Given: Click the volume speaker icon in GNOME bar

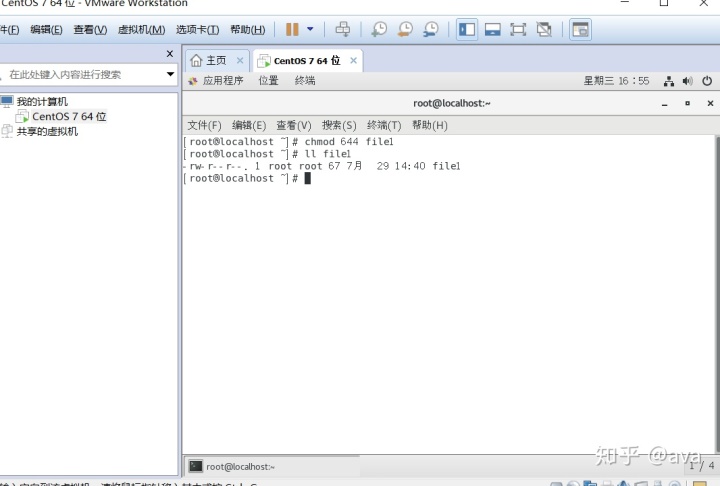Looking at the screenshot, I should [687, 81].
